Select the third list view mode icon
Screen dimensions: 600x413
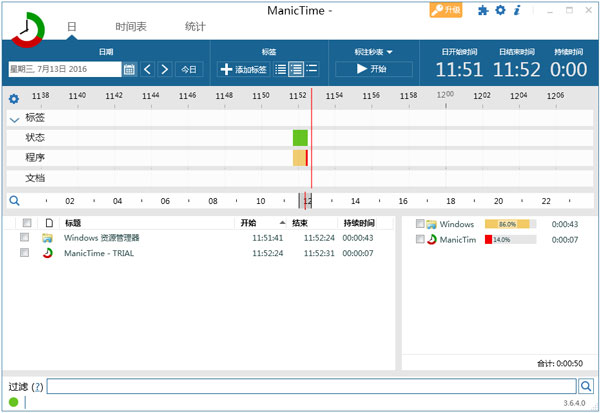[x=312, y=69]
